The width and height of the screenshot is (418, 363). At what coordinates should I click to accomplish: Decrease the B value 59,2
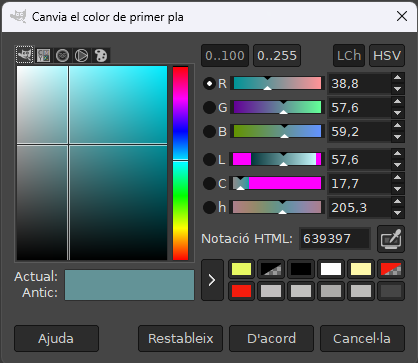click(397, 137)
